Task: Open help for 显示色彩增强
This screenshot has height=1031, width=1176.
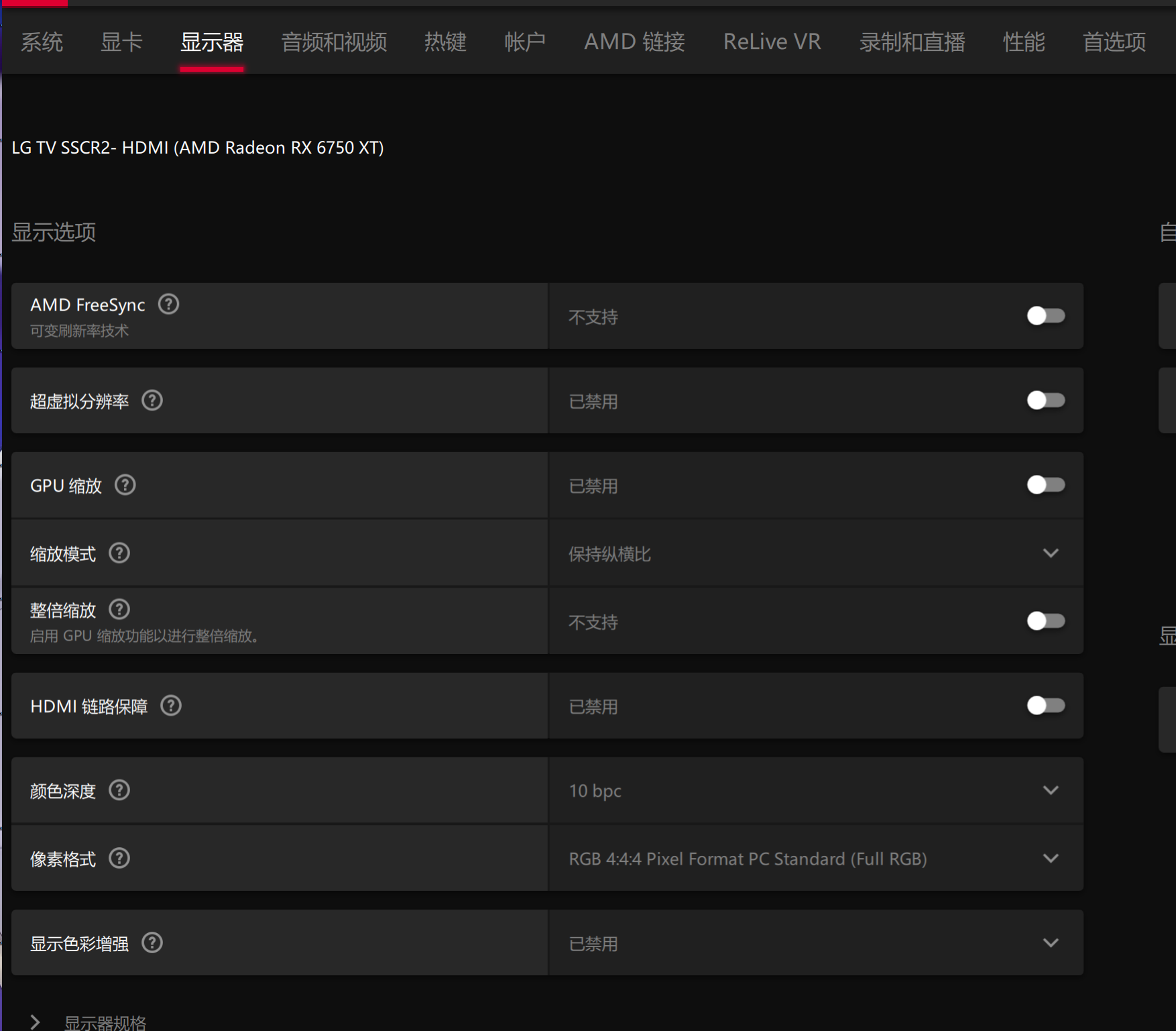Action: [152, 942]
